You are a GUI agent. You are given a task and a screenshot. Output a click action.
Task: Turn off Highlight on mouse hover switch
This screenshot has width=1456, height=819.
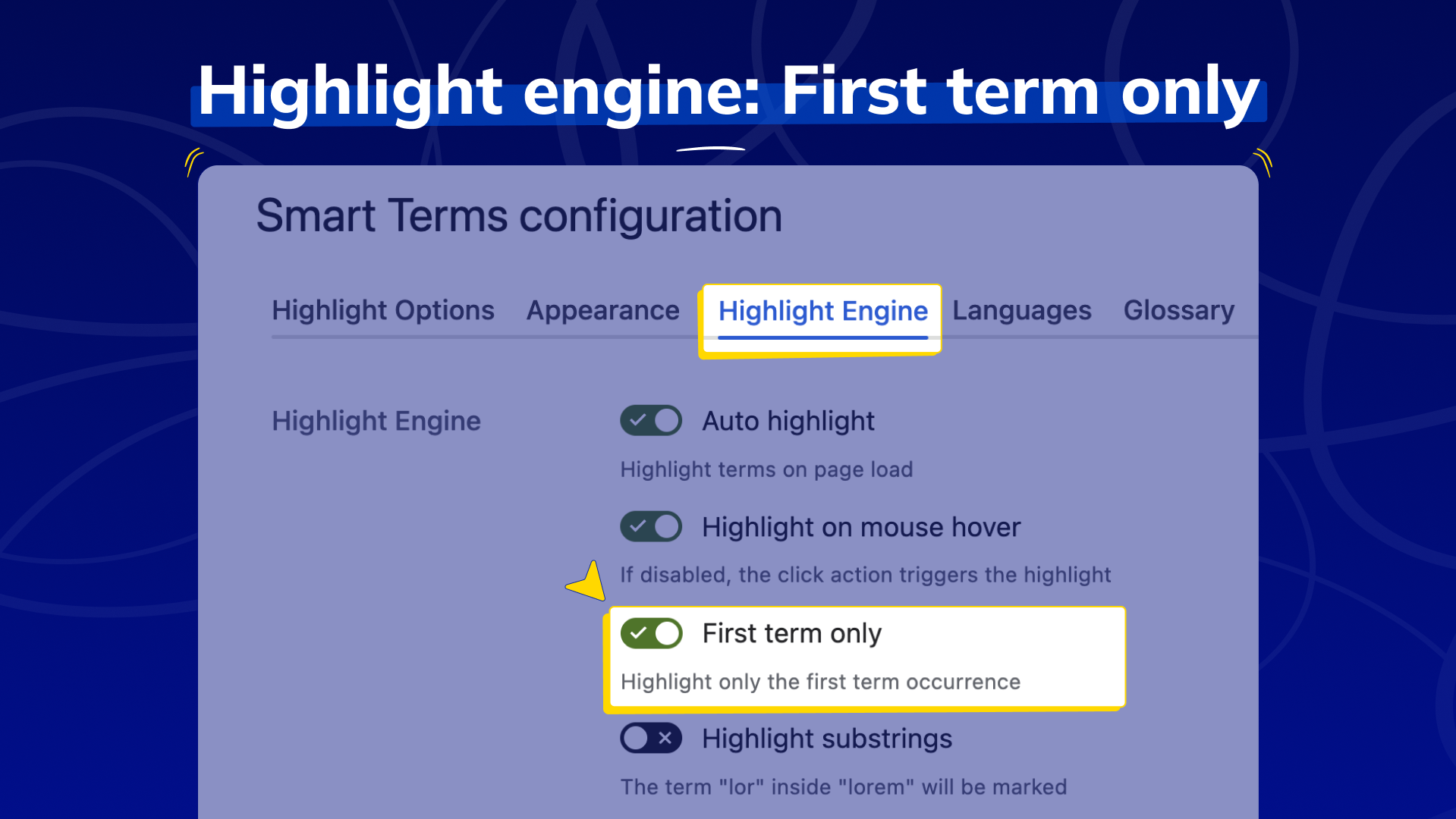[x=651, y=527]
